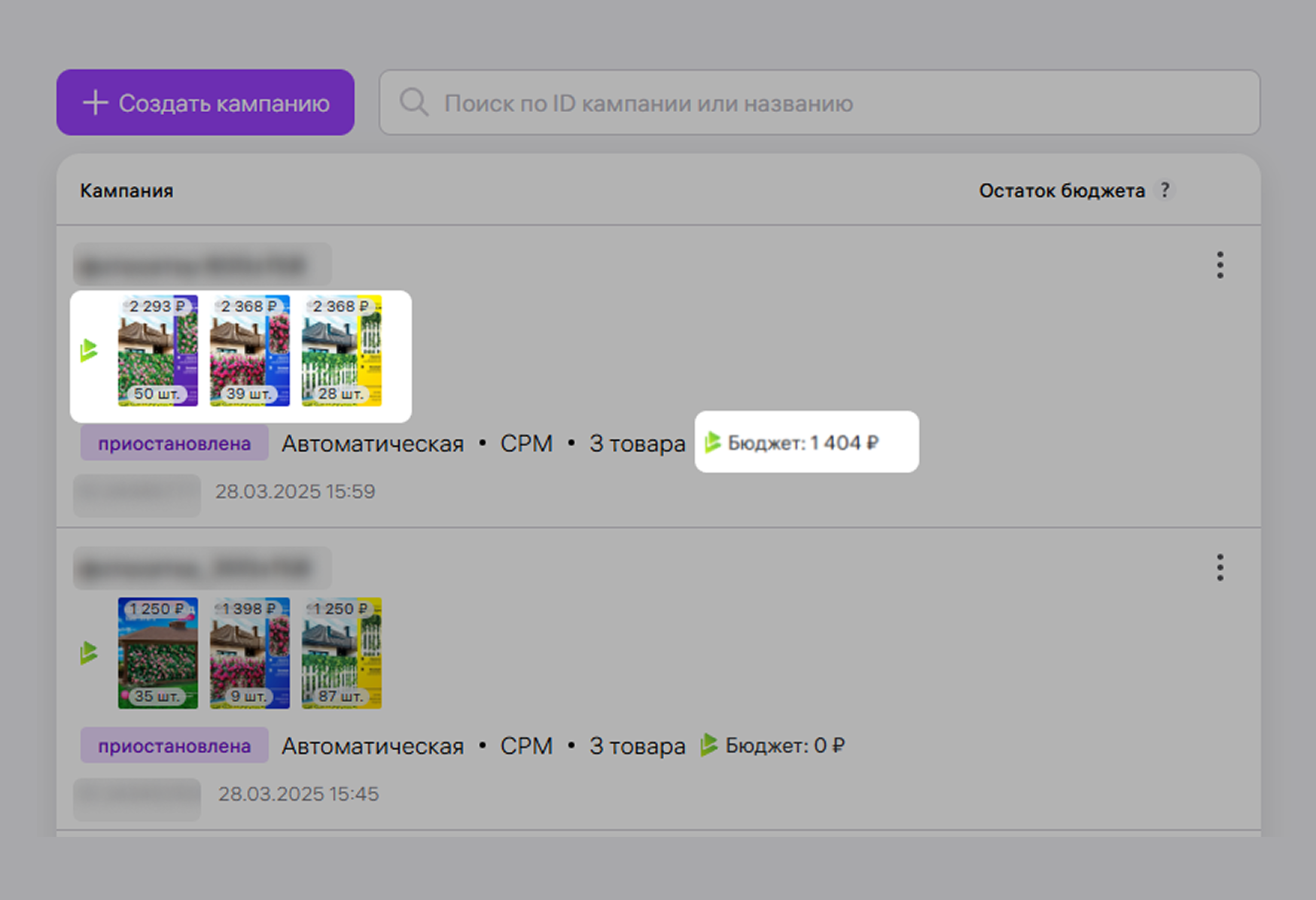Viewport: 1316px width, 900px height.
Task: Open product thumbnail priced 2 293 ₽
Action: pos(157,351)
